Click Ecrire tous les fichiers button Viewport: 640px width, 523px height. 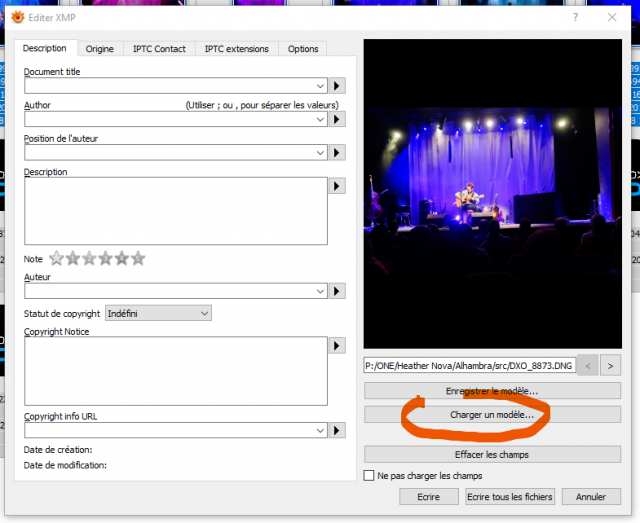pyautogui.click(x=510, y=497)
